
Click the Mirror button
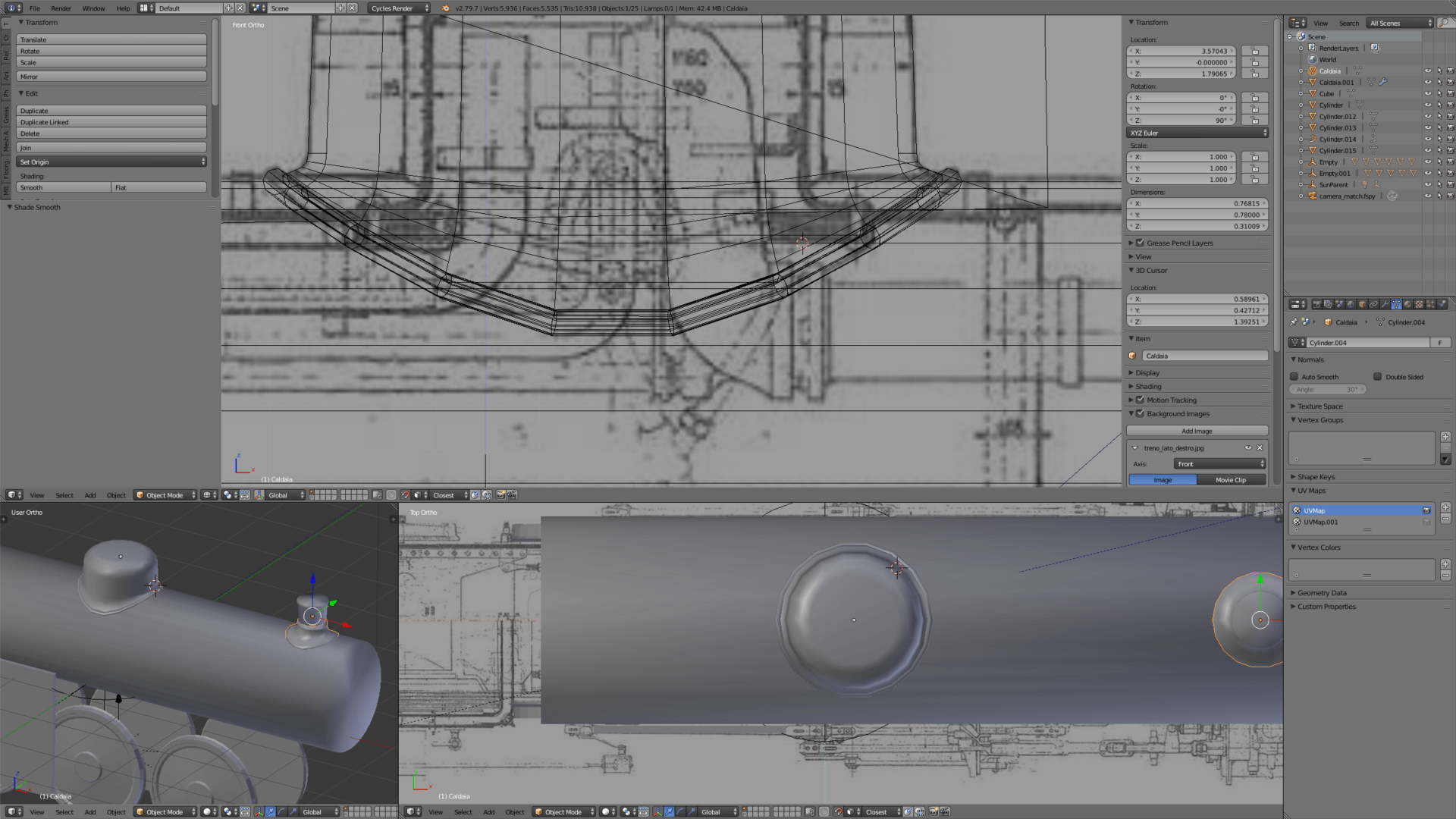[x=111, y=77]
